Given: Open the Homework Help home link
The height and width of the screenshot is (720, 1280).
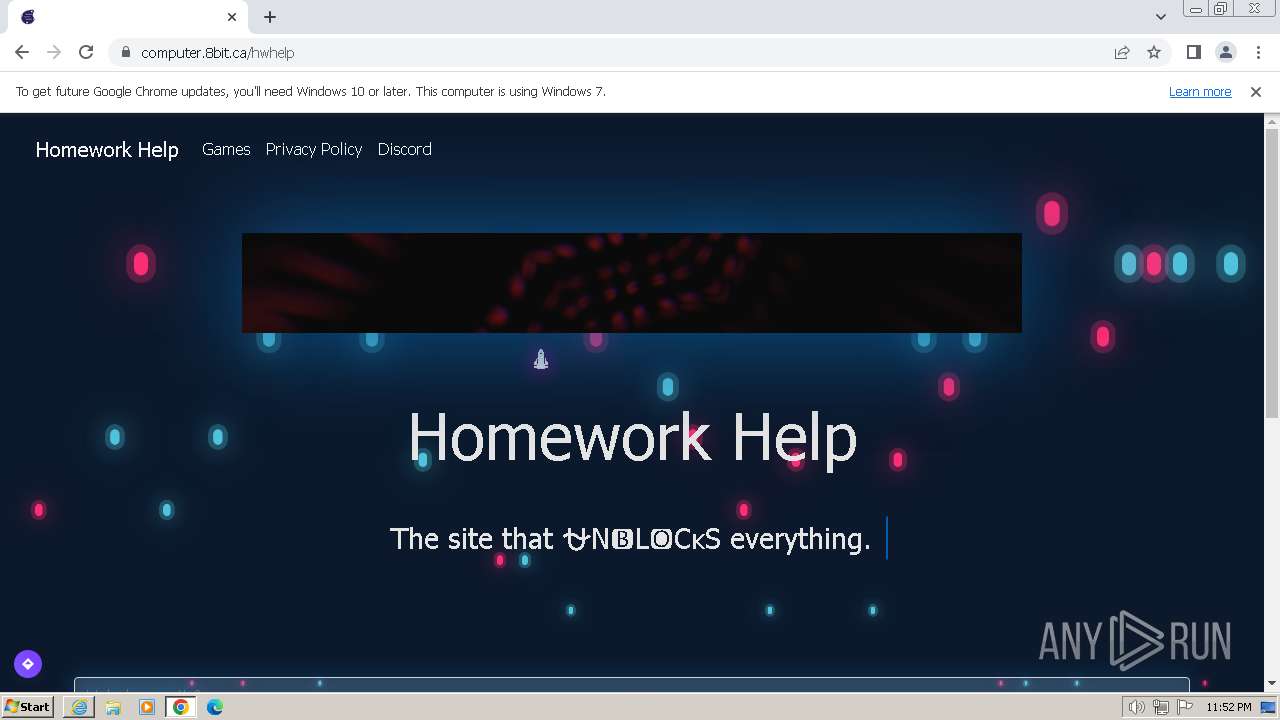Looking at the screenshot, I should (107, 149).
